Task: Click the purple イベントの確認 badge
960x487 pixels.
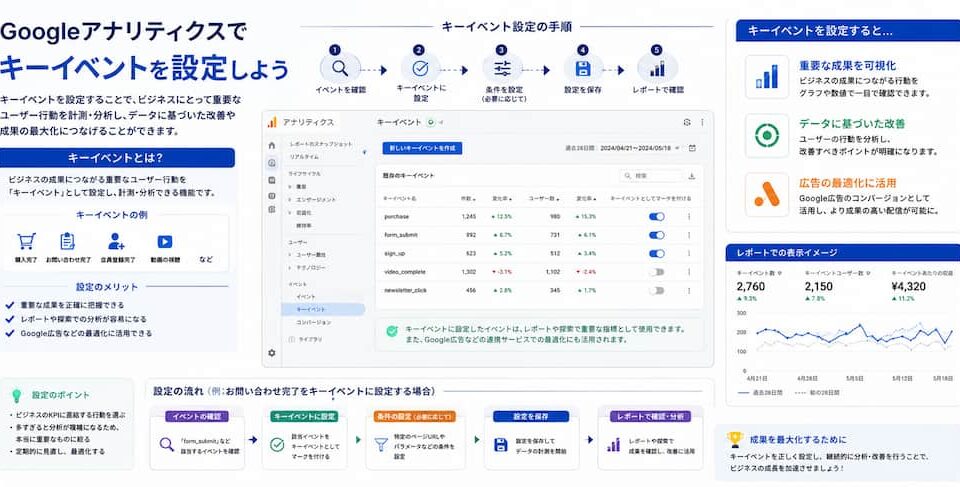Action: pos(197,417)
